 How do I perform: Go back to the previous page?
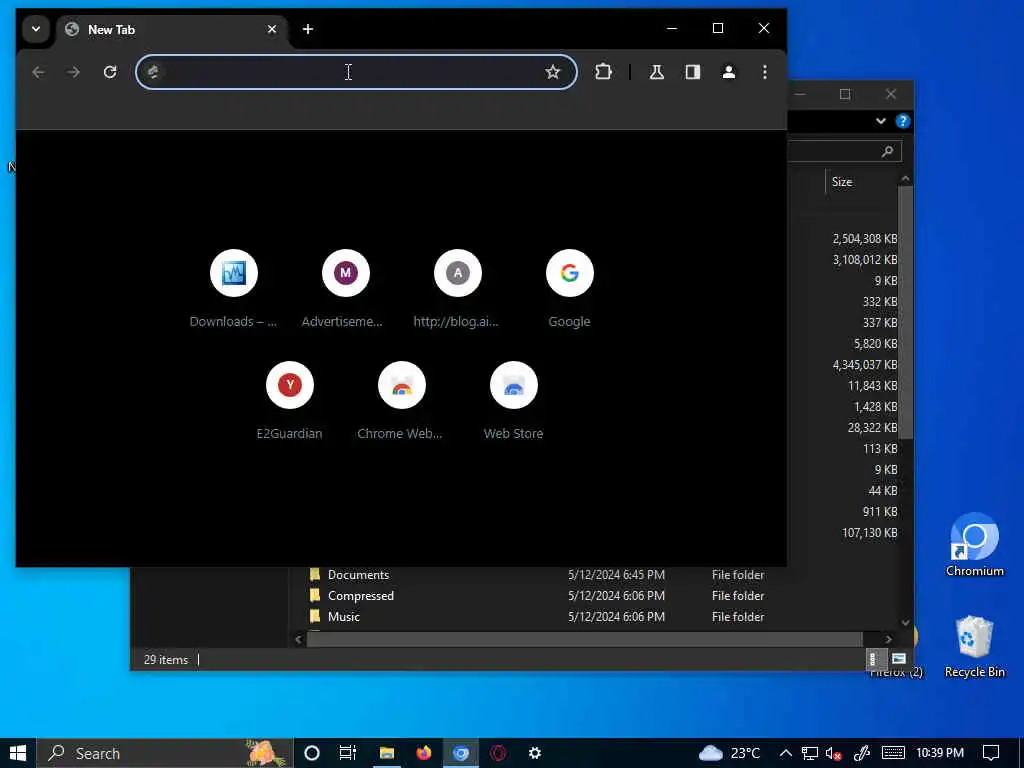click(39, 72)
